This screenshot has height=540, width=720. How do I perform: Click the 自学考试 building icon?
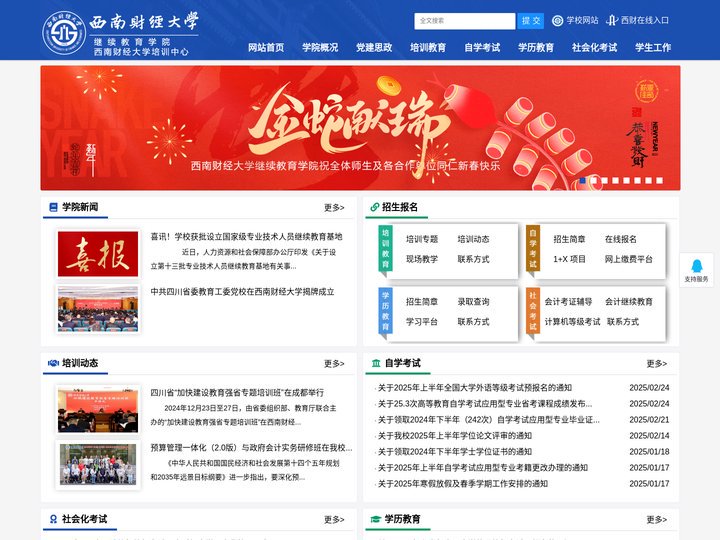click(x=376, y=363)
